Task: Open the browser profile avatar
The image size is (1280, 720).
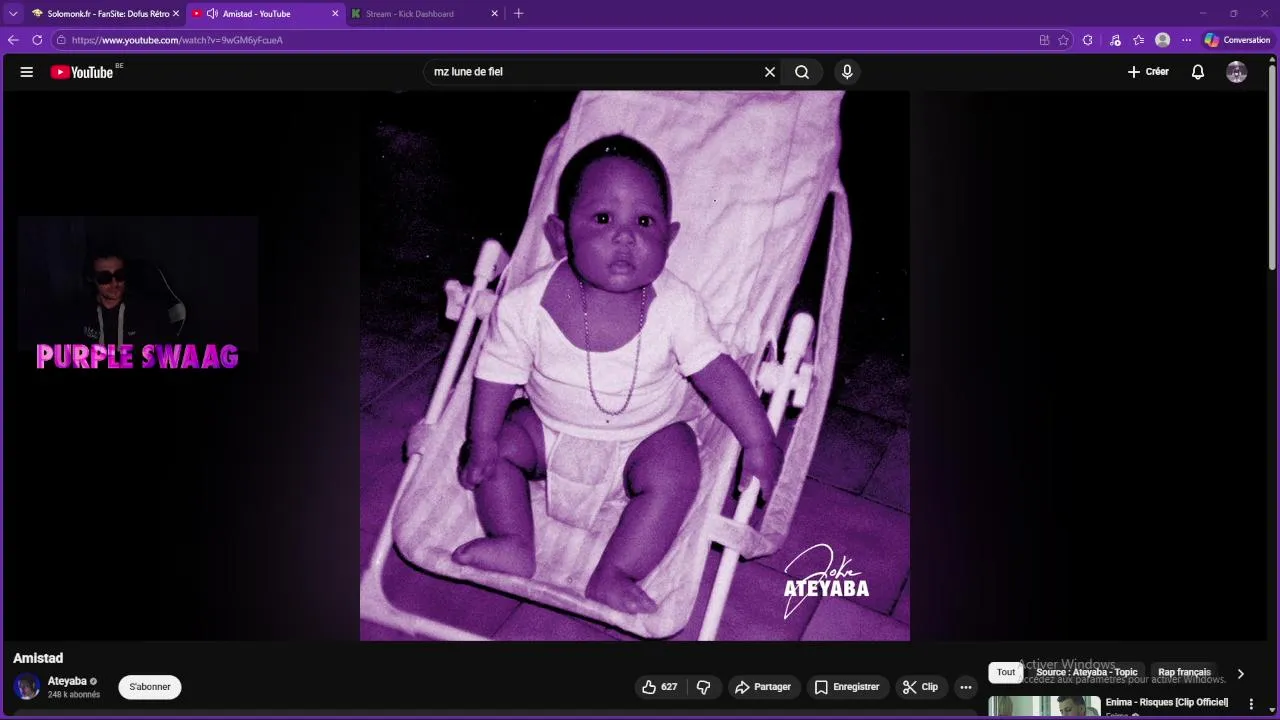Action: 1162,40
